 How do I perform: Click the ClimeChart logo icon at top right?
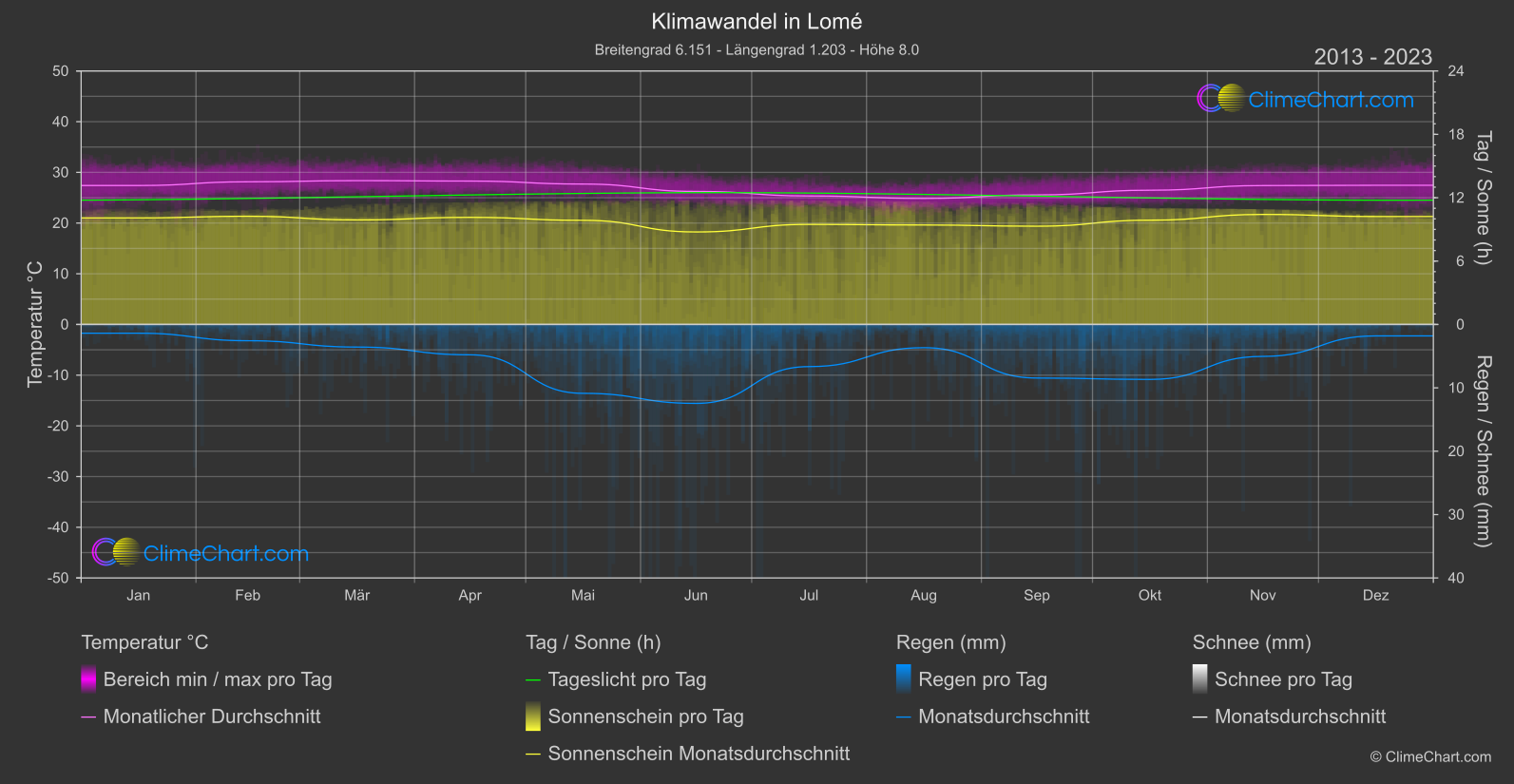tap(1220, 99)
